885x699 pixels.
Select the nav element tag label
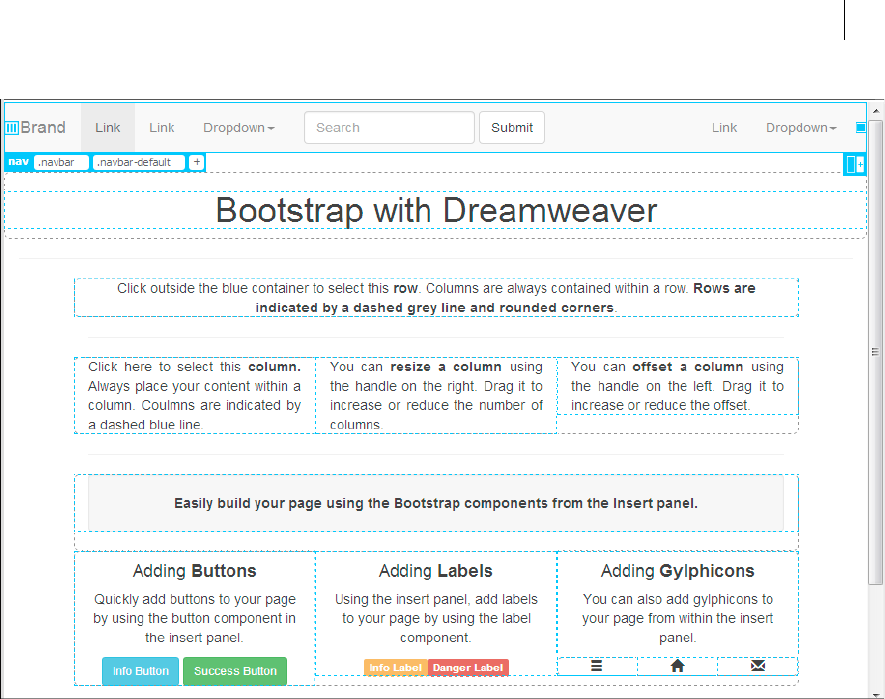click(18, 162)
